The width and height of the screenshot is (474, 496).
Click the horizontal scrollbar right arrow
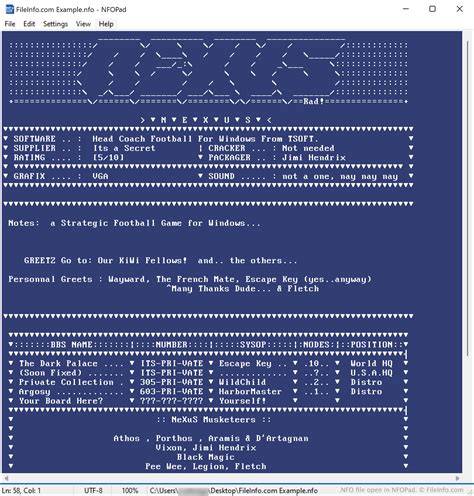(458, 478)
